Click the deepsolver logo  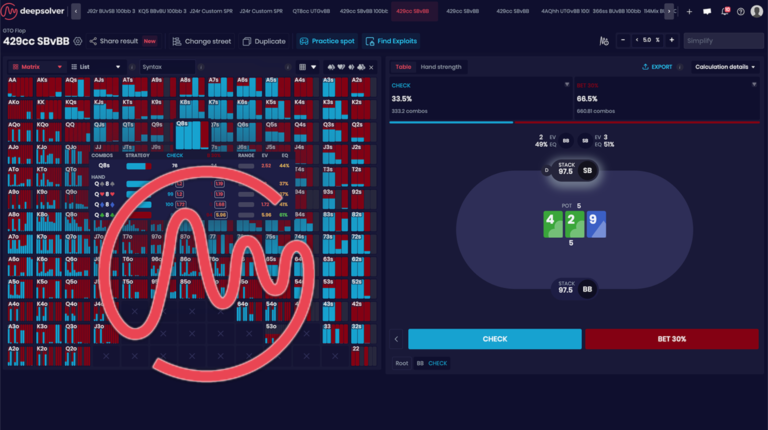point(32,11)
